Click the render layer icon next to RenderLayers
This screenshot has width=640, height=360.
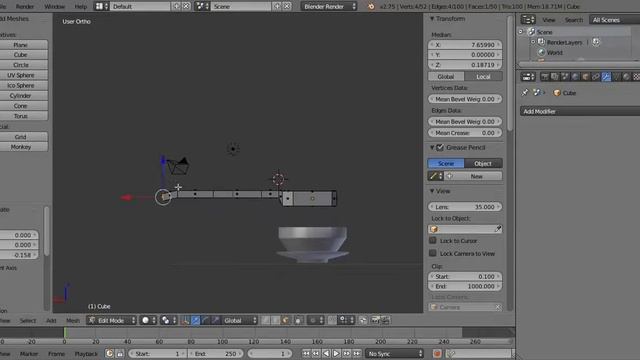pos(596,42)
